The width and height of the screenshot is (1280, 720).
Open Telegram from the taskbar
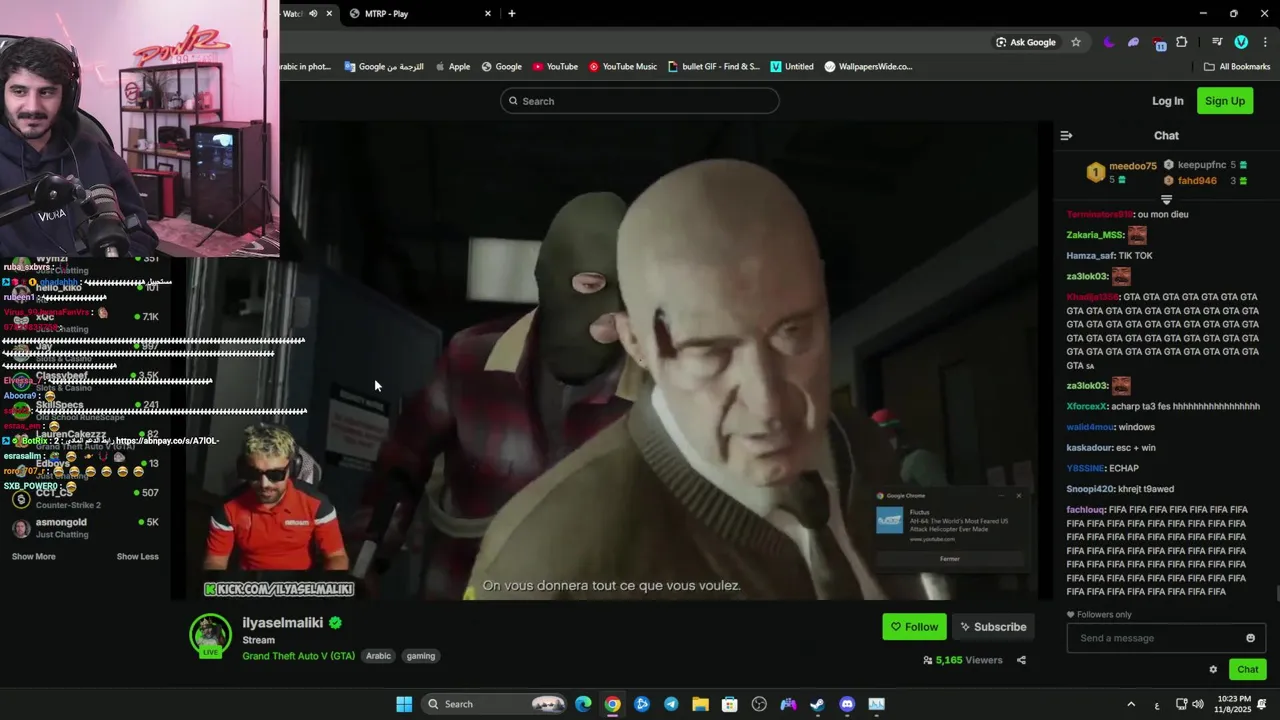click(x=671, y=704)
